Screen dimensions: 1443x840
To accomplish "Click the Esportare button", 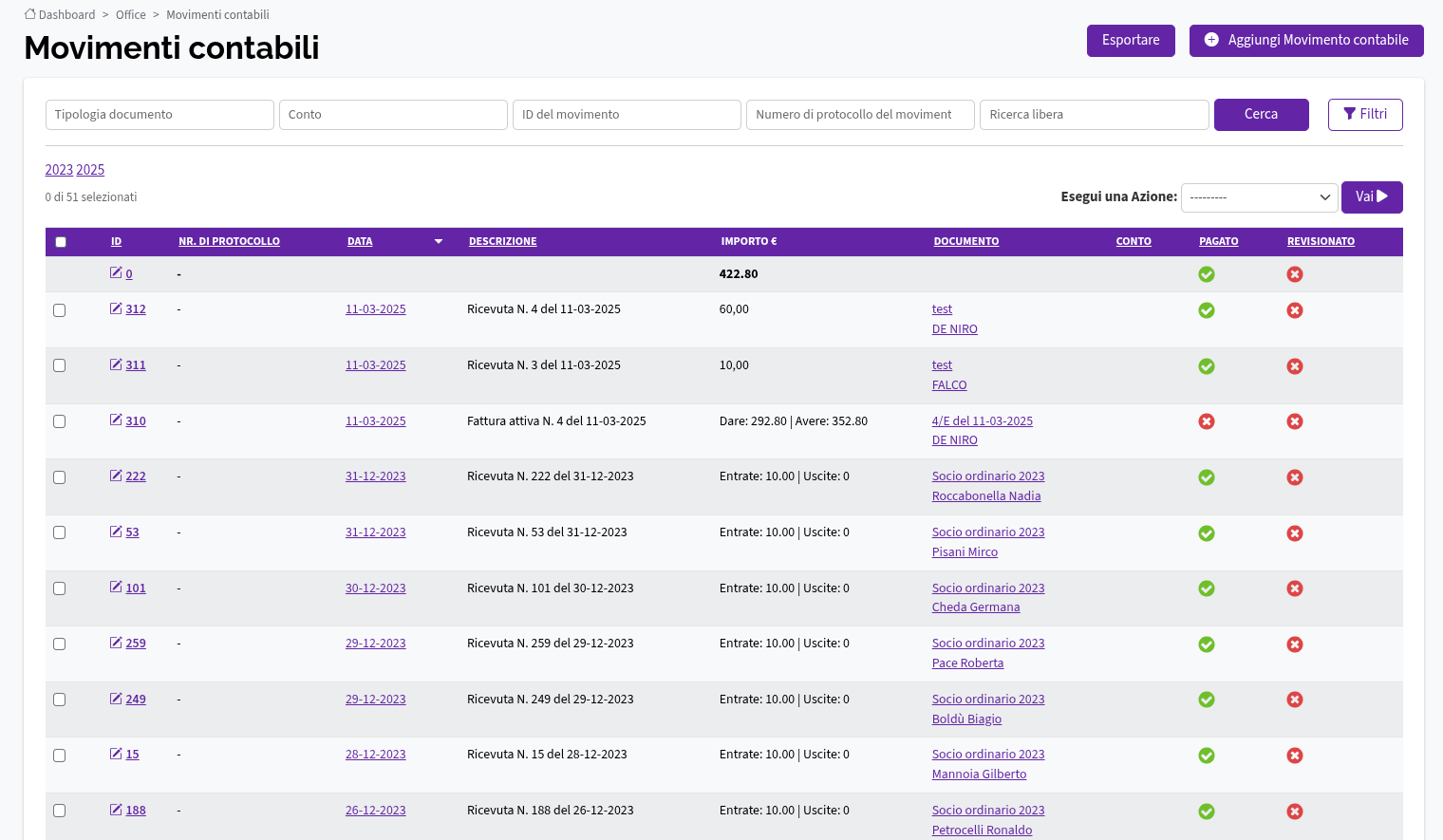I will coord(1131,41).
